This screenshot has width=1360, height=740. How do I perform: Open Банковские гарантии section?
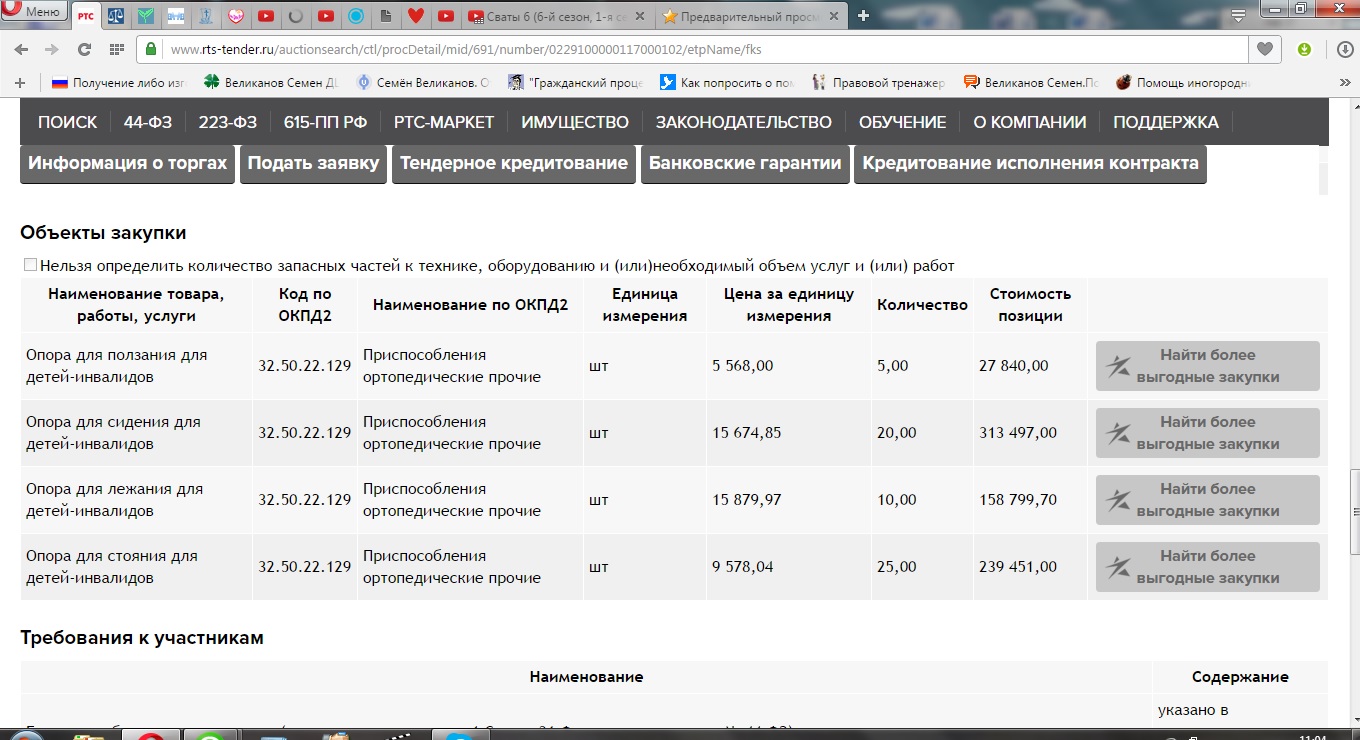745,164
